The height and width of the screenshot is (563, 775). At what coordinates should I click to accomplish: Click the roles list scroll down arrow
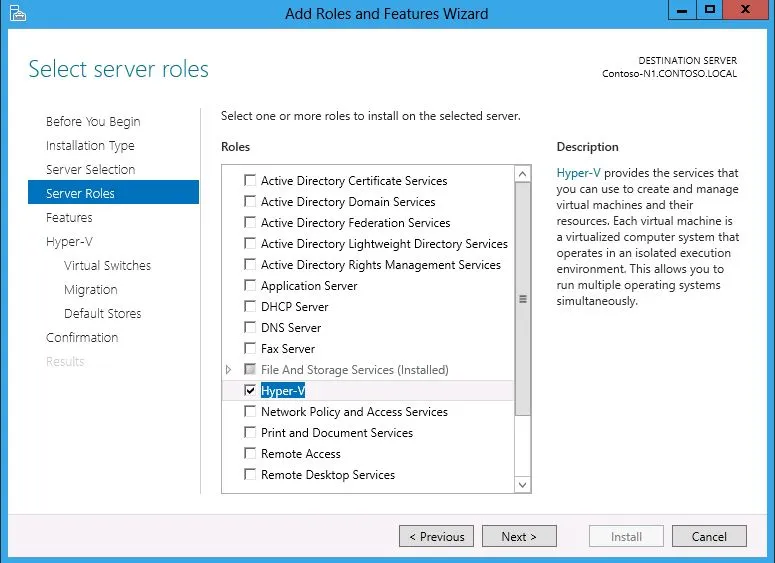click(522, 484)
